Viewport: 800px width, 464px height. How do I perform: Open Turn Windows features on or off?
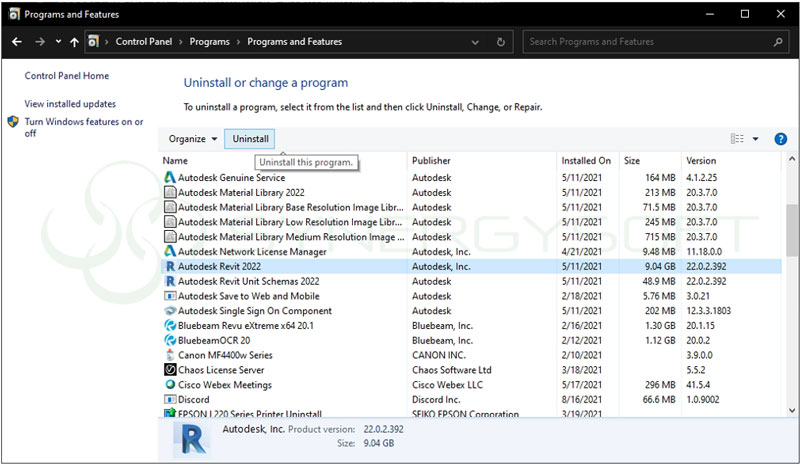point(84,127)
